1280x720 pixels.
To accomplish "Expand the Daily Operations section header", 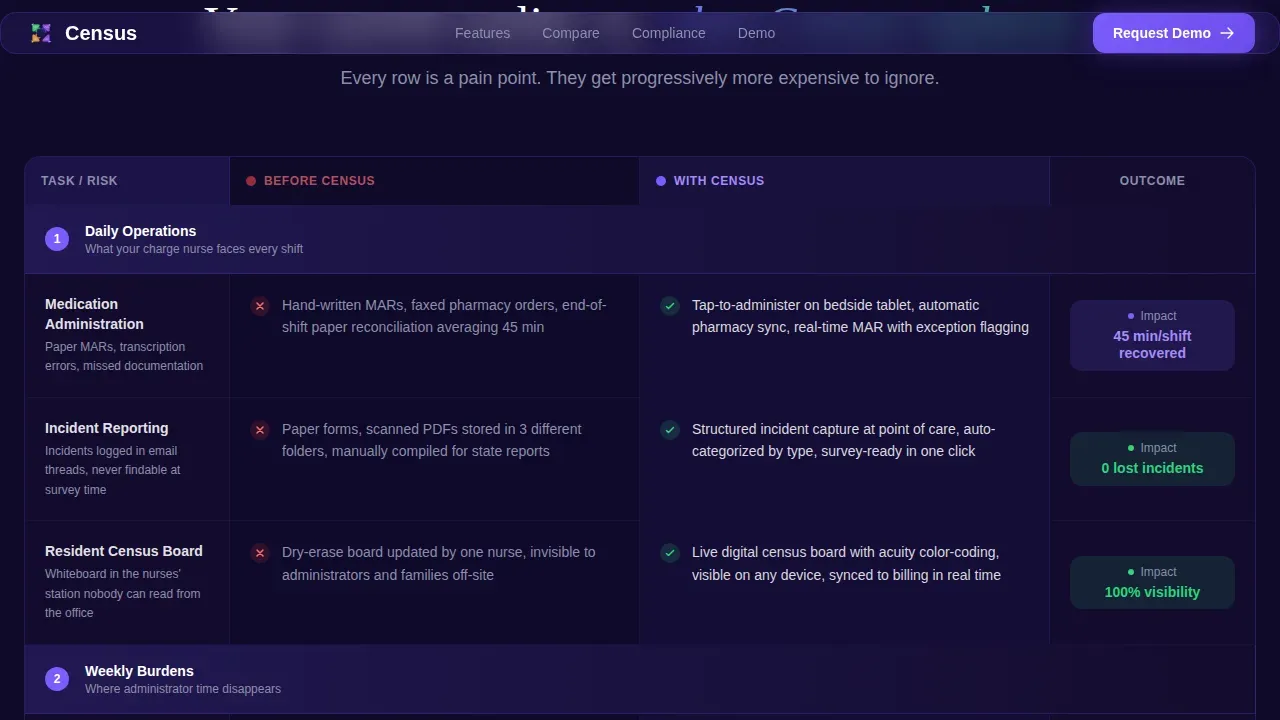I will point(640,239).
